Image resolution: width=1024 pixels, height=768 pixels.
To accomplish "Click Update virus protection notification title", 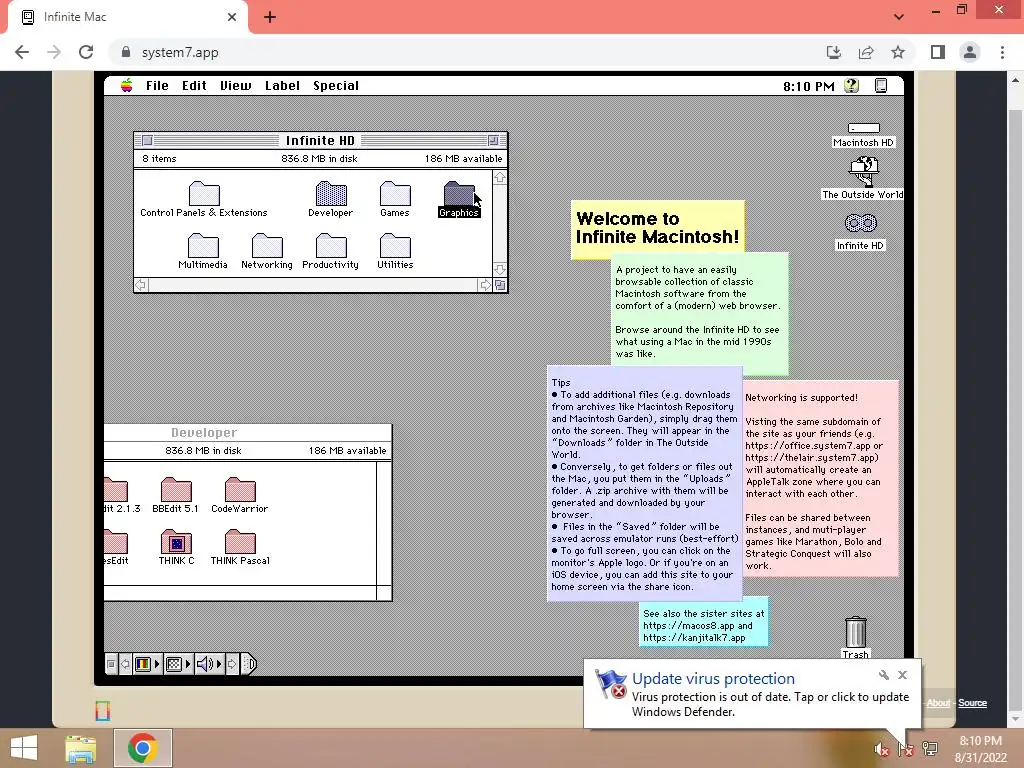I will (713, 679).
